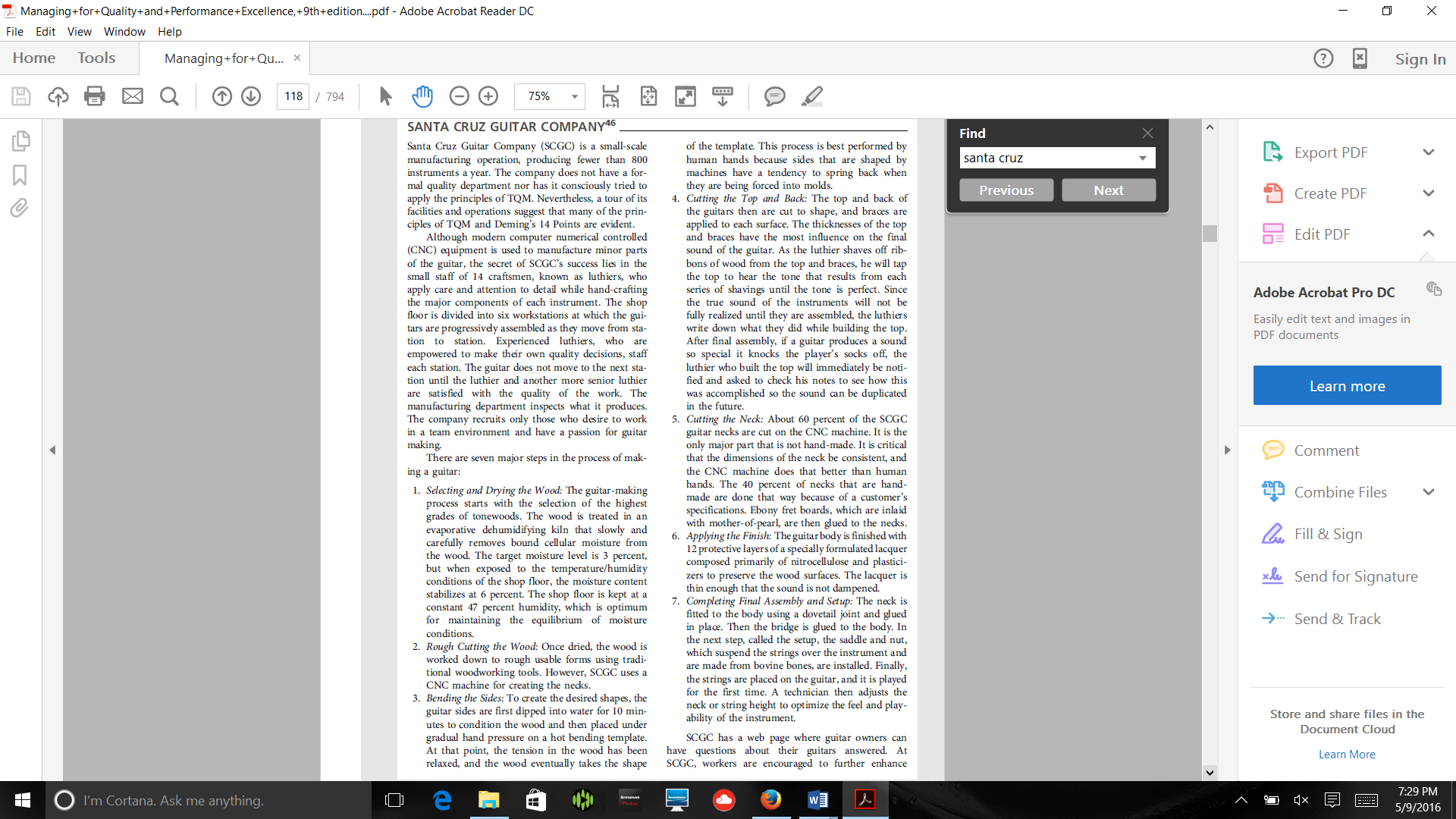Screen dimensions: 1456x819
Task: Click the read mode icon
Action: point(723,96)
